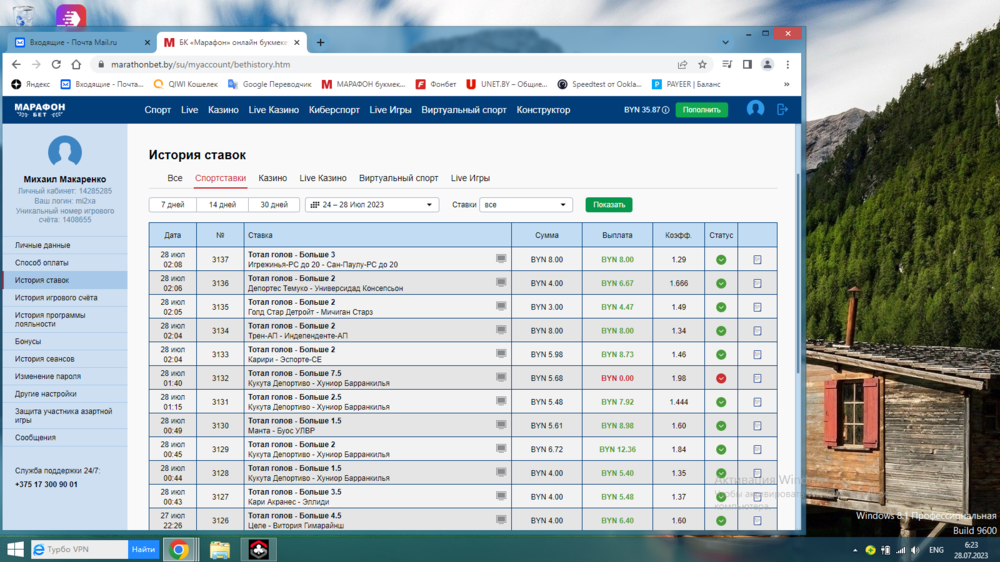
Task: Bookmark this page with the star icon
Action: click(x=702, y=64)
